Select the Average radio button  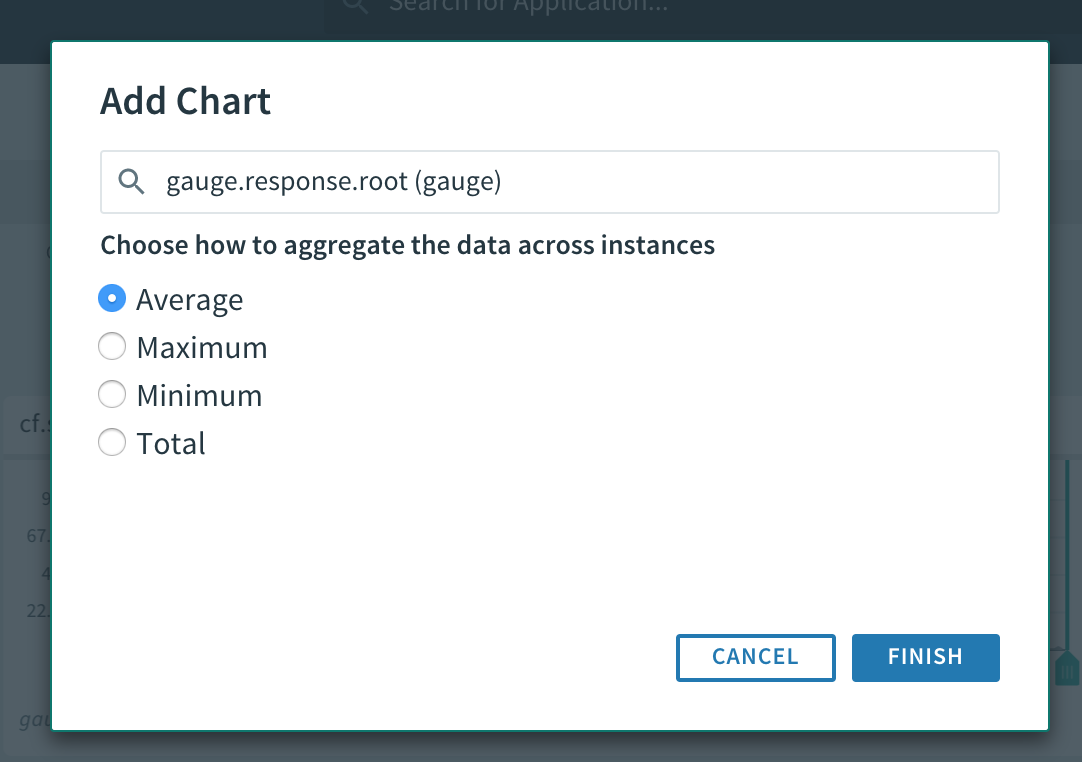point(112,299)
